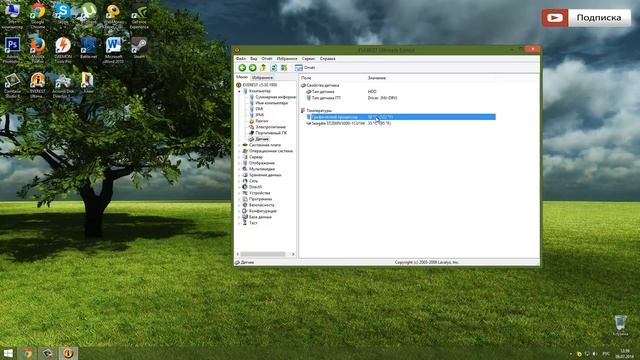
Task: Switch to the Избранное tab in left panel
Action: tap(262, 78)
